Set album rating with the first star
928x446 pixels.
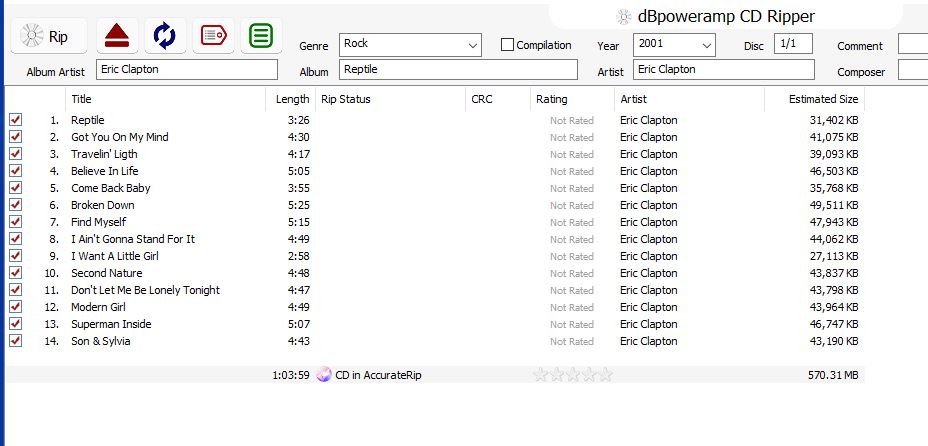[541, 375]
